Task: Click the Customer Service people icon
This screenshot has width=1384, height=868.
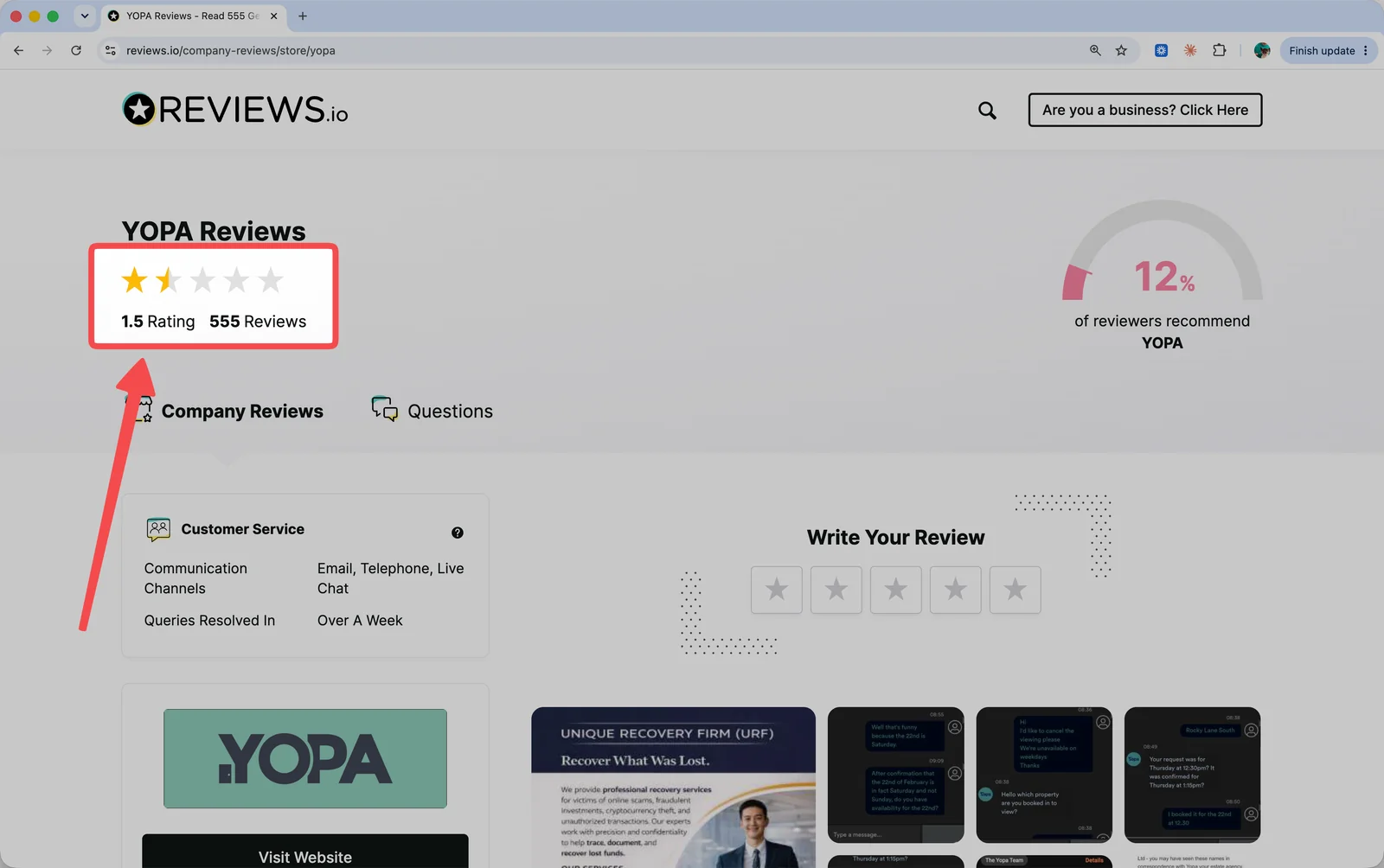Action: point(158,529)
